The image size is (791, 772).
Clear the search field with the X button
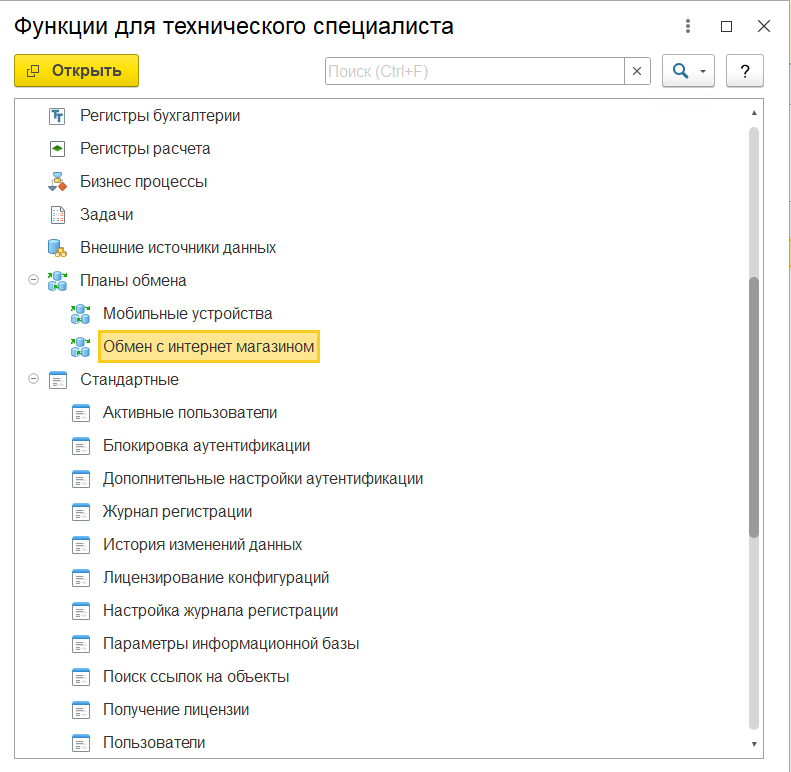pos(637,71)
